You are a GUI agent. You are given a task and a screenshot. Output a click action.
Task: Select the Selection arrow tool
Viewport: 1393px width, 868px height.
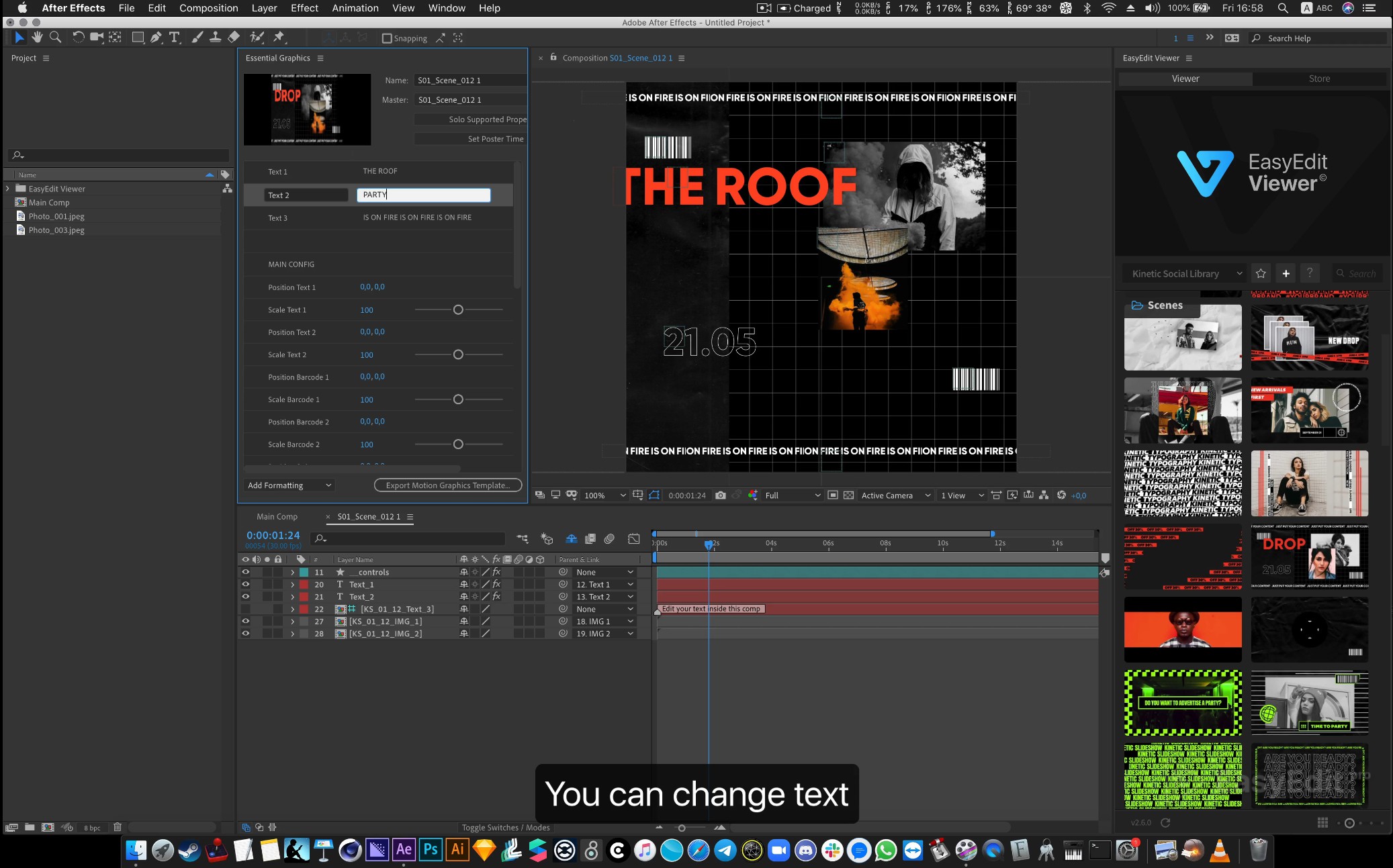click(19, 38)
